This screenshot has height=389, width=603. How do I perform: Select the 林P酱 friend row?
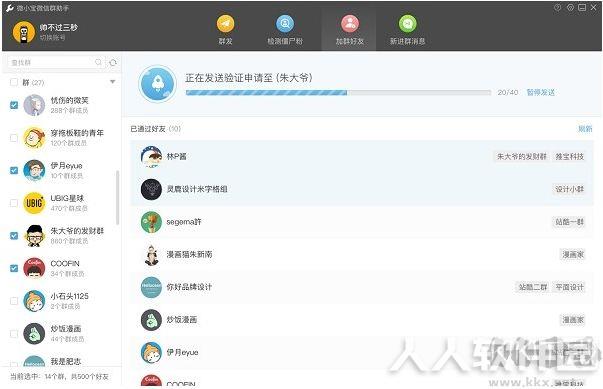pos(362,156)
